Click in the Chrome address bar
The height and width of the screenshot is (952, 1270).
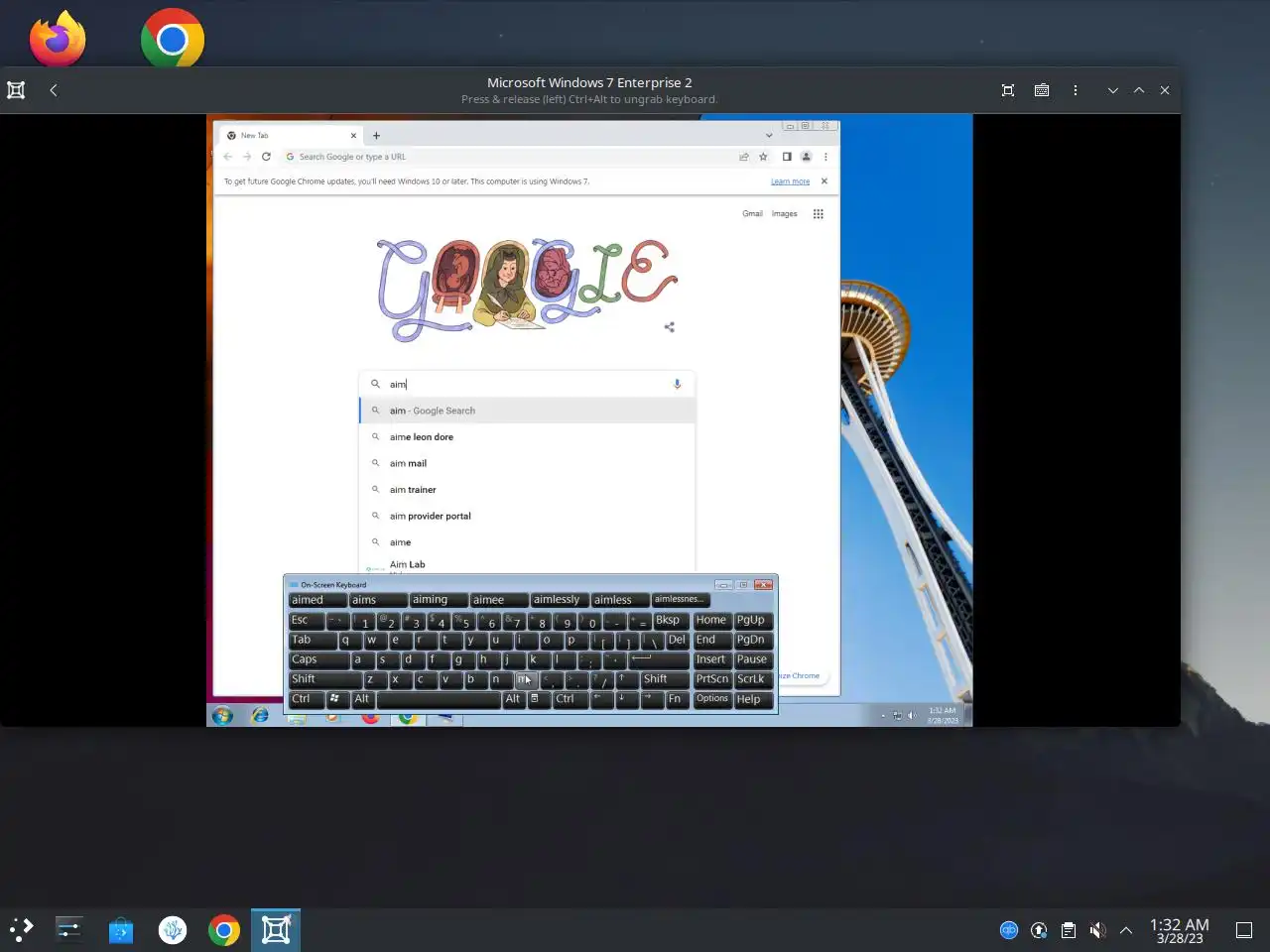pos(506,157)
